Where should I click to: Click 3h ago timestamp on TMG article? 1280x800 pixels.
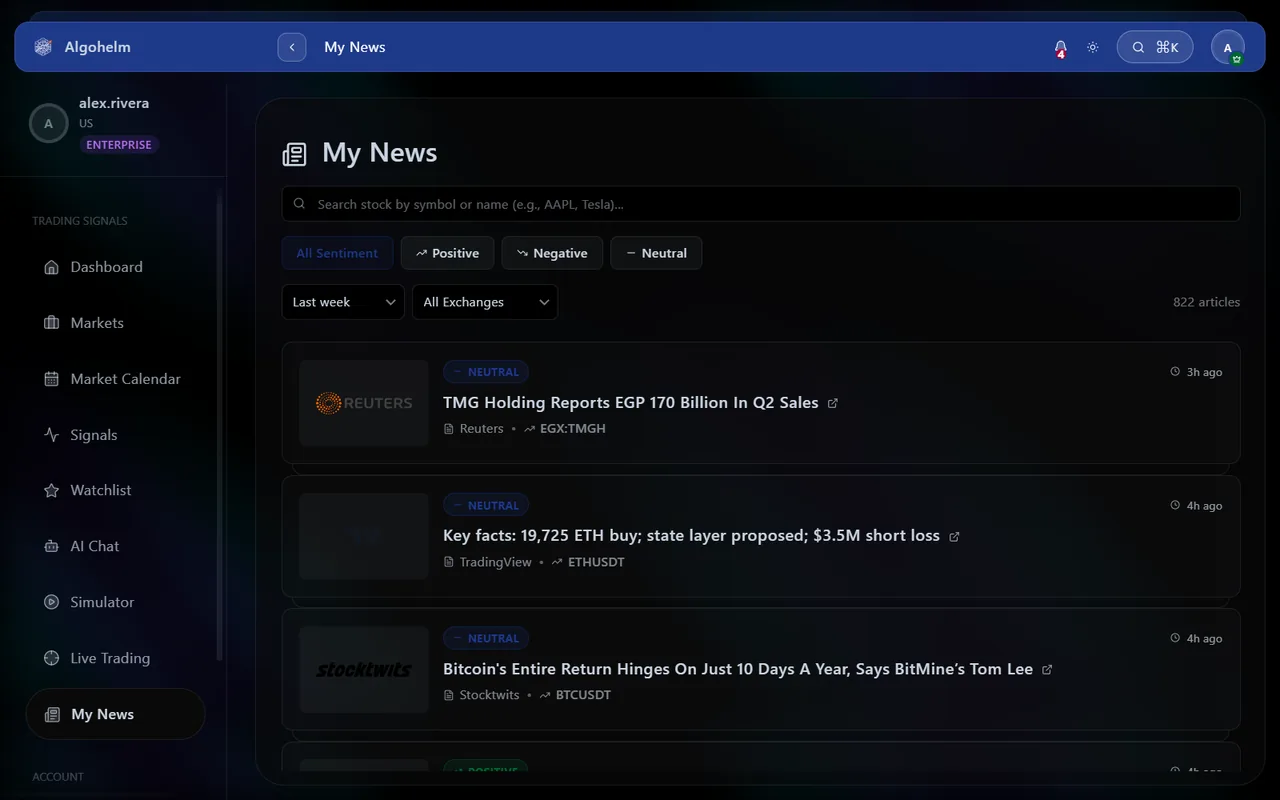[x=1196, y=372]
